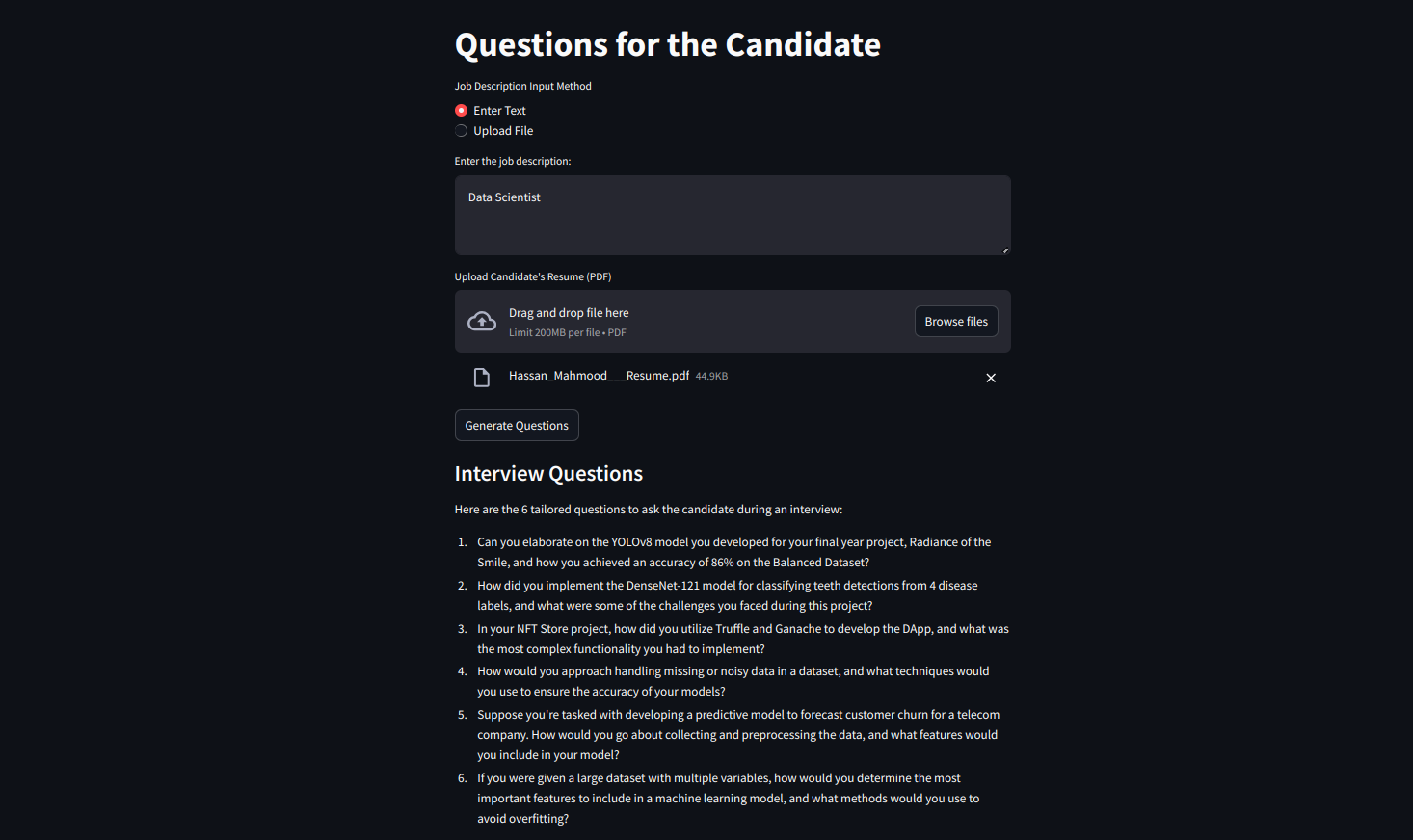Click the Questions for the Candidate heading
Viewport: 1413px width, 840px height.
point(667,44)
